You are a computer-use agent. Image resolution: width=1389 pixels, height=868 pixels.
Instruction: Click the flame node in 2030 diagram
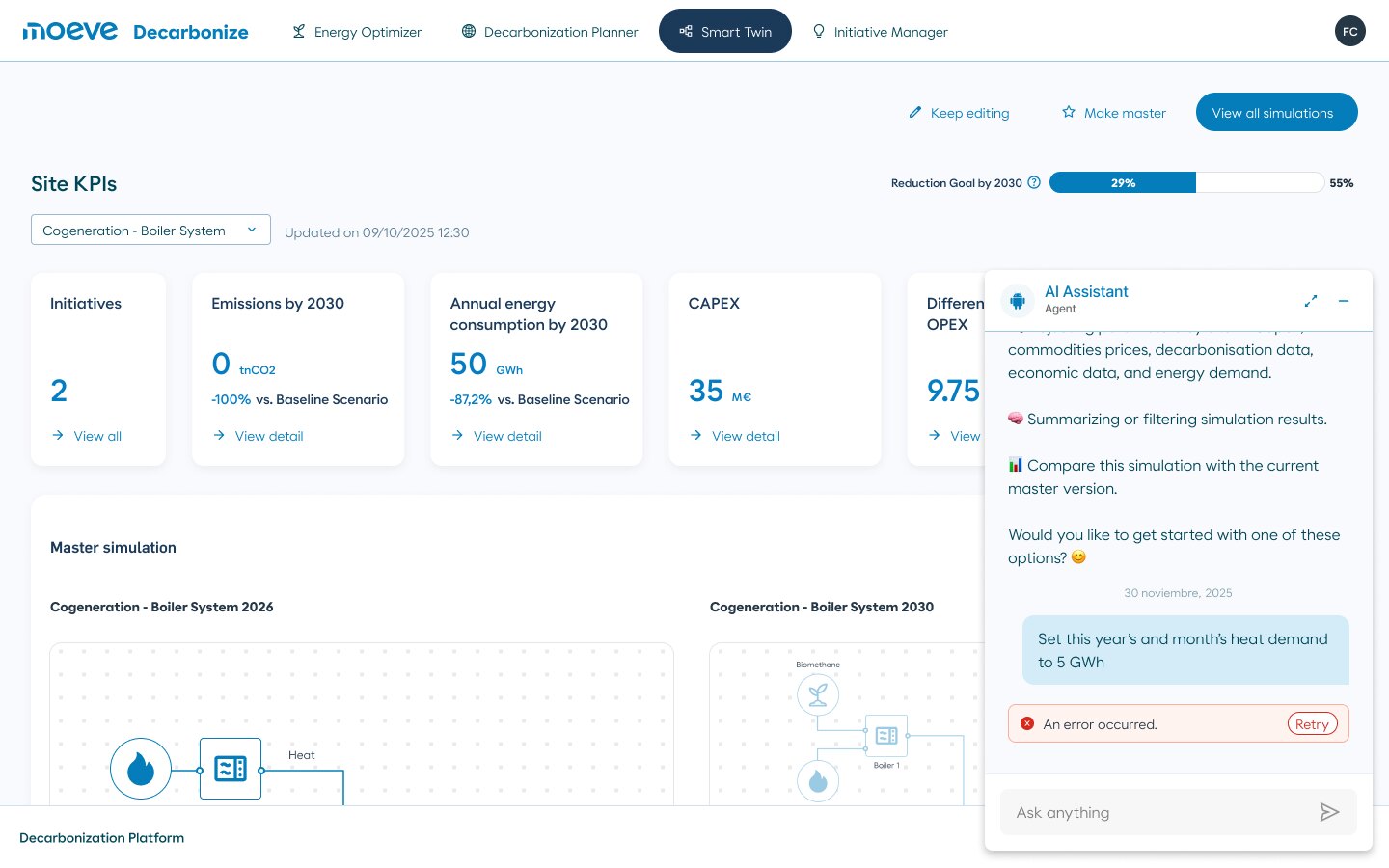coord(818,781)
